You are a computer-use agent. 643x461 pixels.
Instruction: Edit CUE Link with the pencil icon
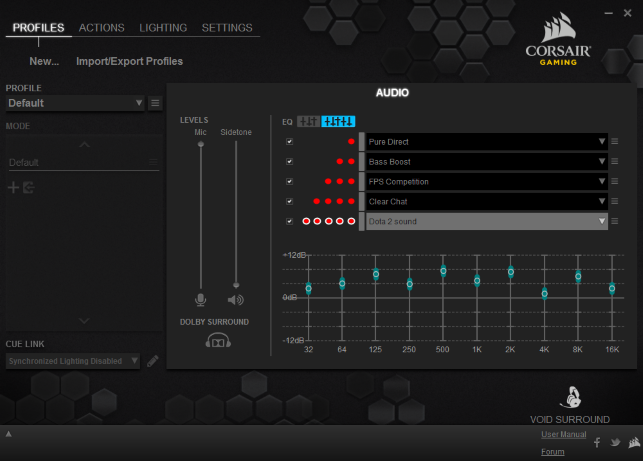coord(153,361)
